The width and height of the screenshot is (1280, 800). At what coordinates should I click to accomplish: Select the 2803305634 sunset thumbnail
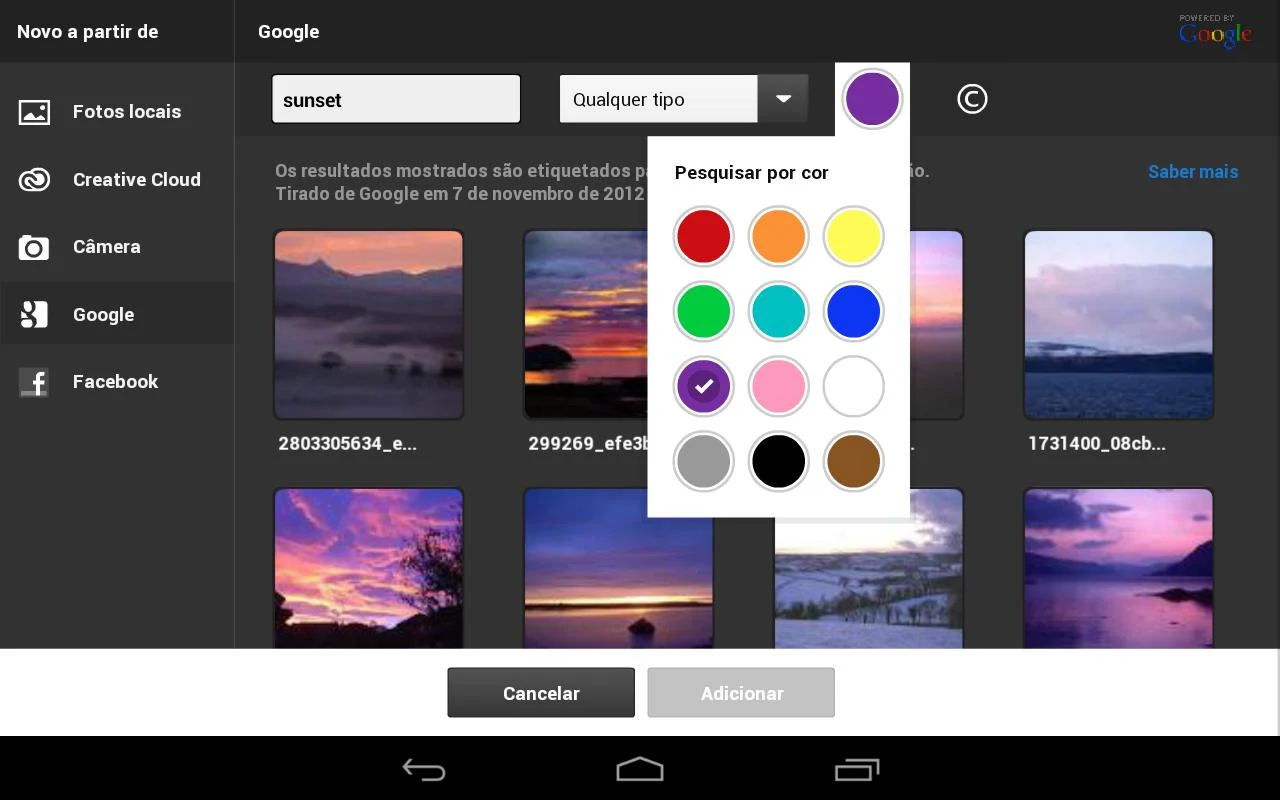pyautogui.click(x=368, y=324)
